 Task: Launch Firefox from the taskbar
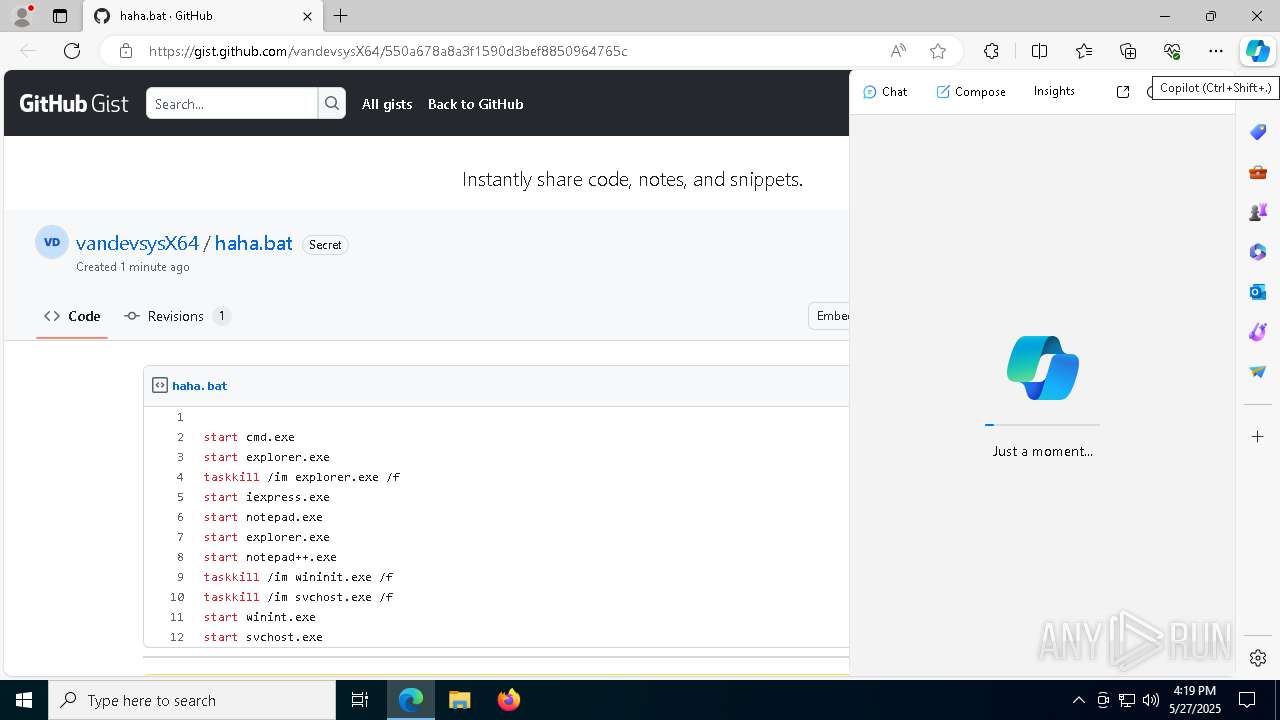pos(509,700)
